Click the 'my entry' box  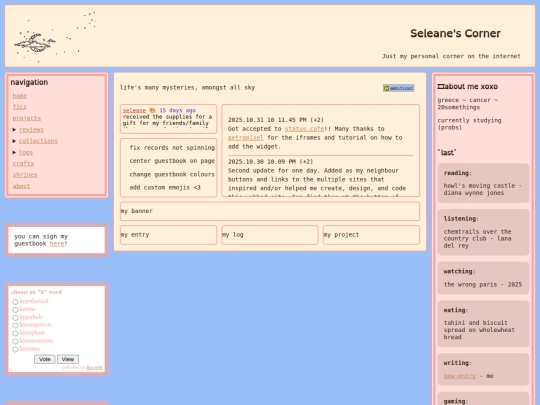tap(168, 235)
